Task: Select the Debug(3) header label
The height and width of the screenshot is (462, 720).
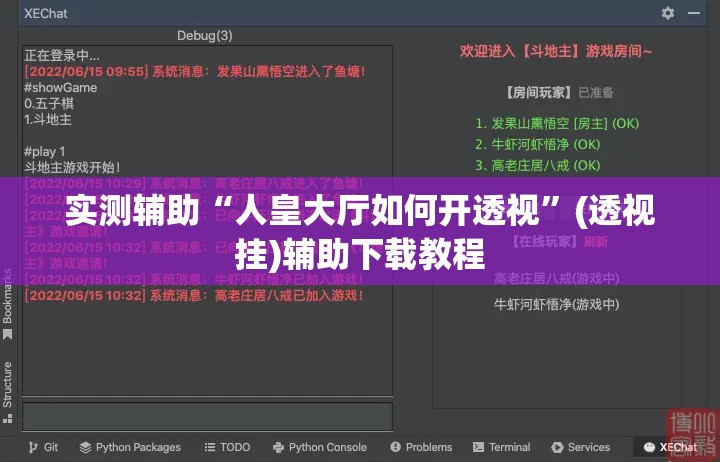Action: [205, 35]
